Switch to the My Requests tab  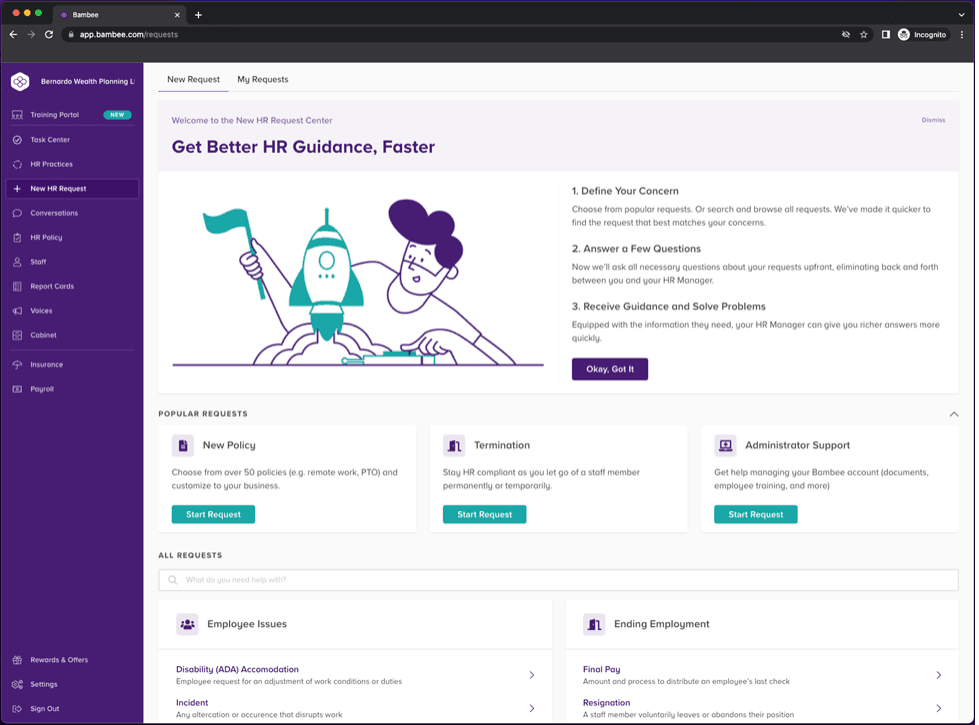(262, 79)
